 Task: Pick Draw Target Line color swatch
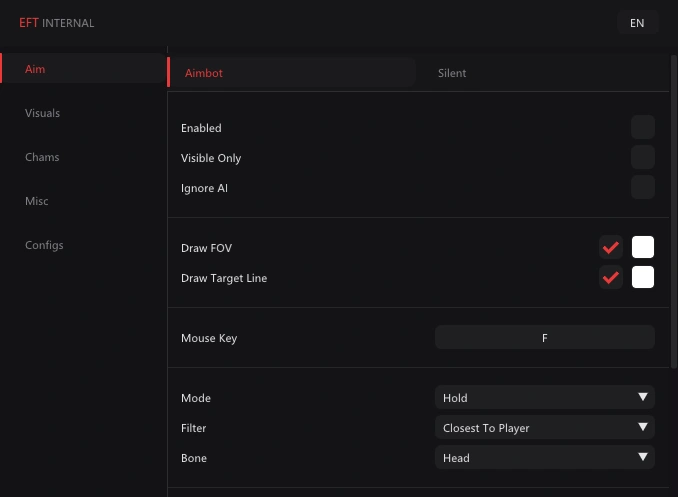coord(643,277)
